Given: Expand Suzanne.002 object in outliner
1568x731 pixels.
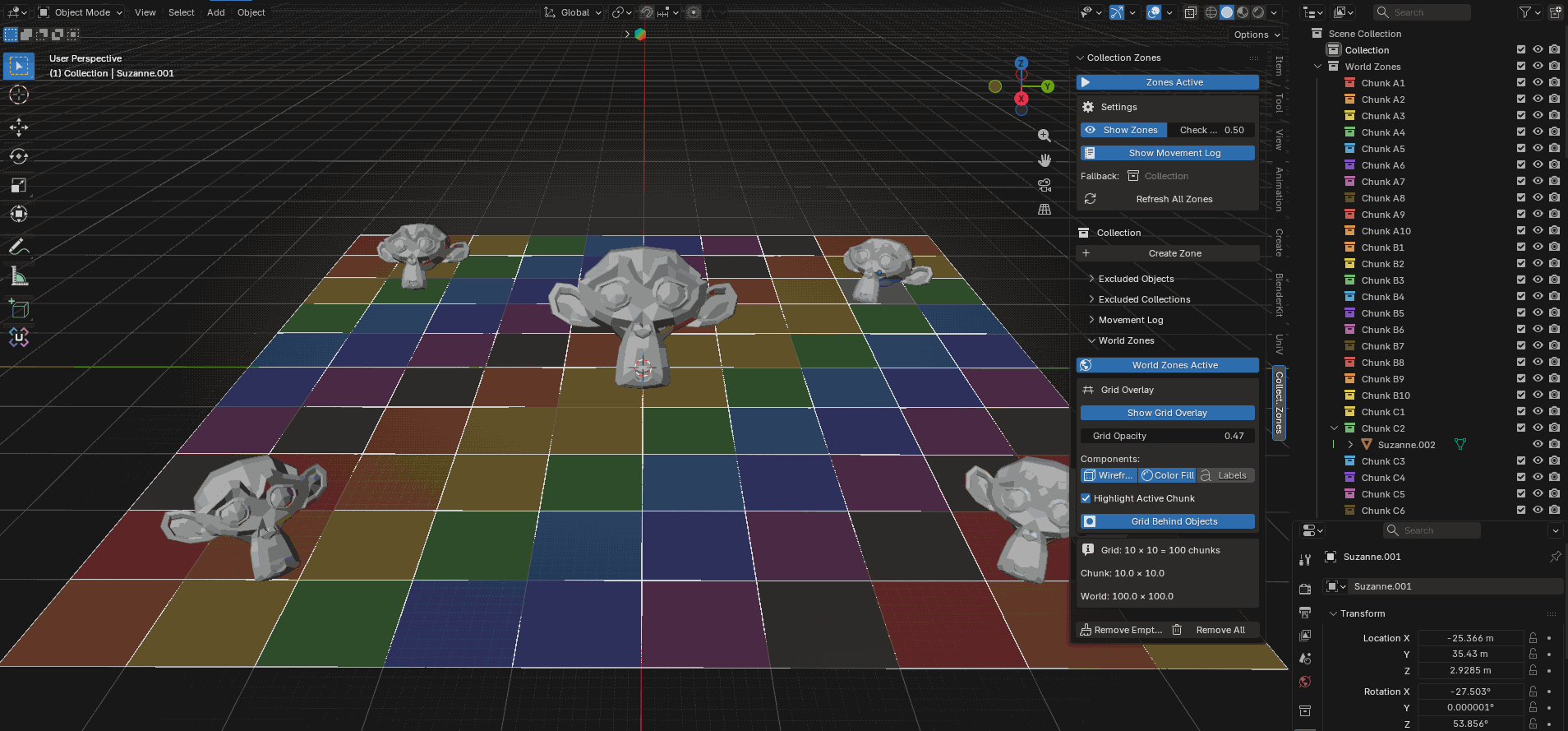Looking at the screenshot, I should (x=1350, y=444).
